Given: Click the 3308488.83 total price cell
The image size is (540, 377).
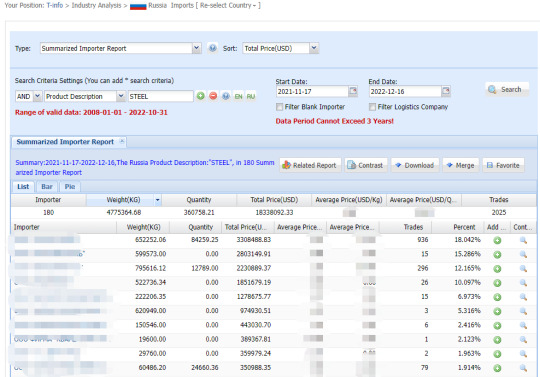Looking at the screenshot, I should click(x=253, y=240).
